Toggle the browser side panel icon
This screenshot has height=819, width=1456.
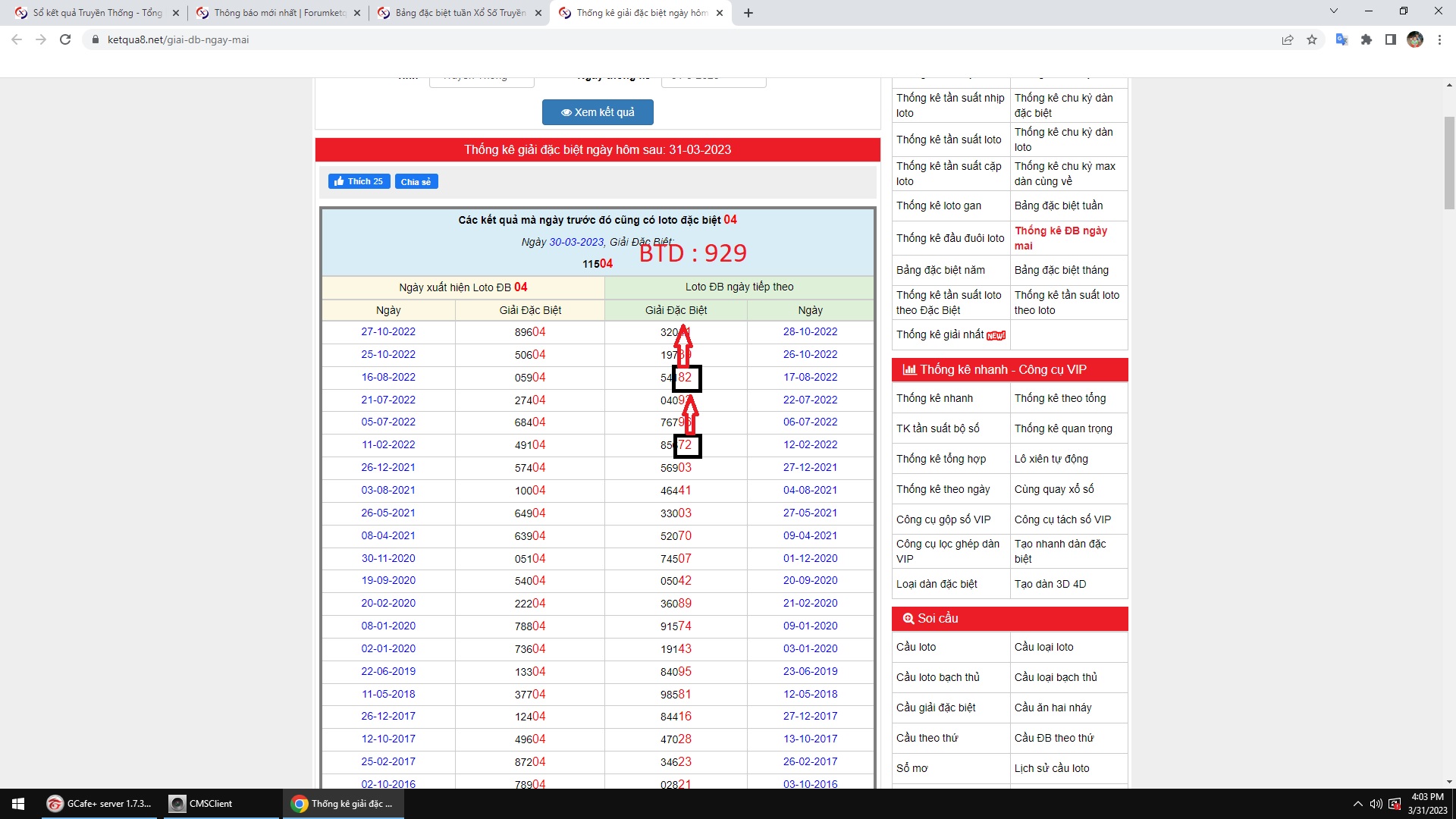click(1391, 39)
